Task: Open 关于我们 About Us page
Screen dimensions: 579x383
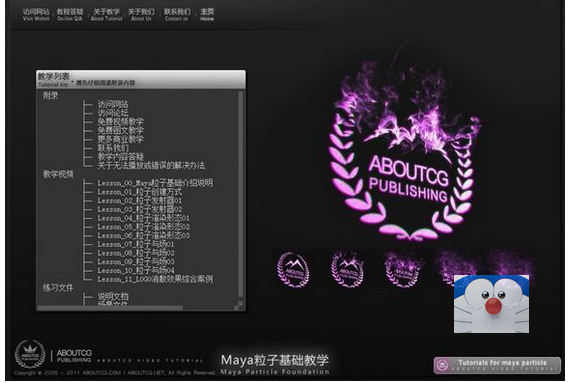Action: point(141,14)
